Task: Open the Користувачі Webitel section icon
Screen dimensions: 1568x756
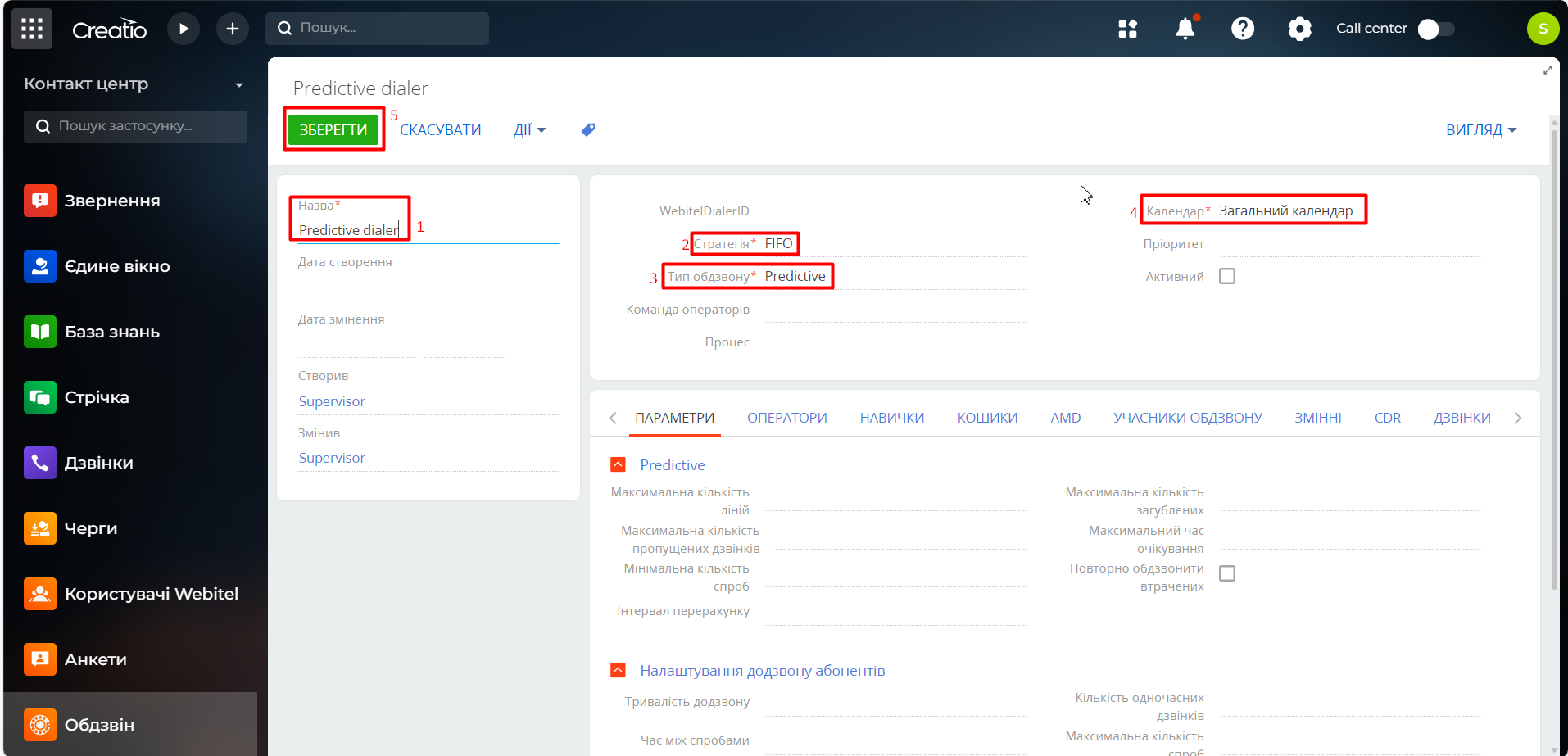Action: pos(40,594)
